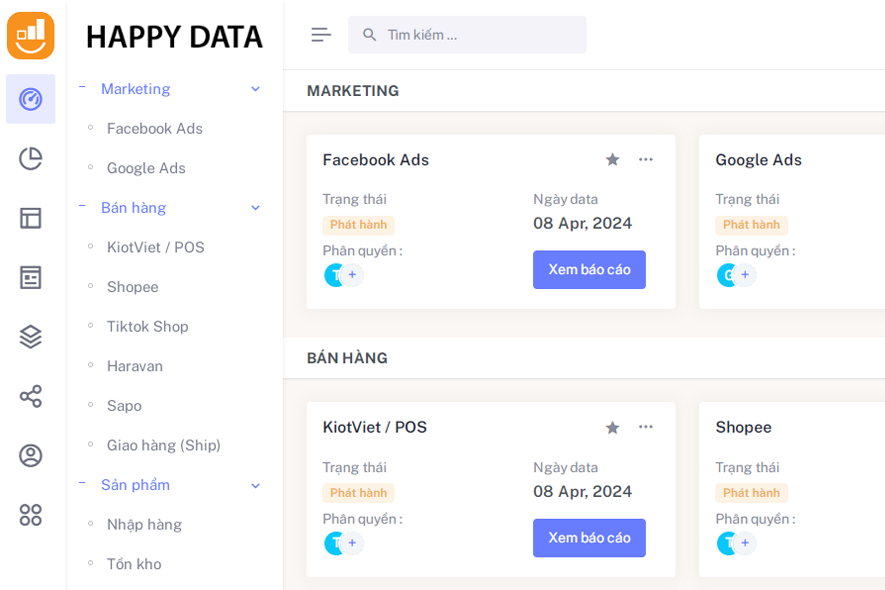
Task: Click Phát hành badge on Shopee card
Action: (x=751, y=493)
